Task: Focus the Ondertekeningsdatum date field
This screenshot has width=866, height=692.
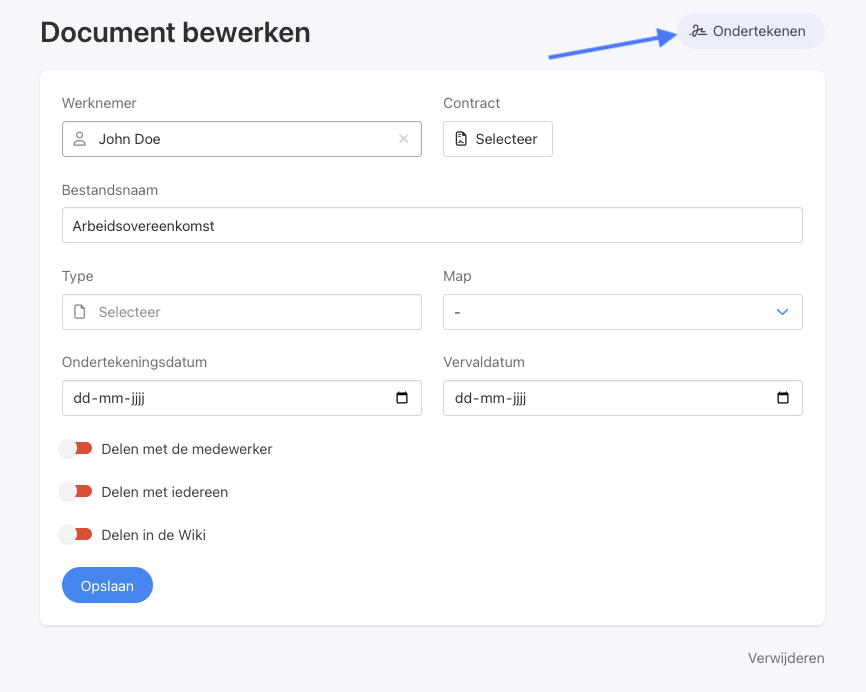Action: click(242, 398)
